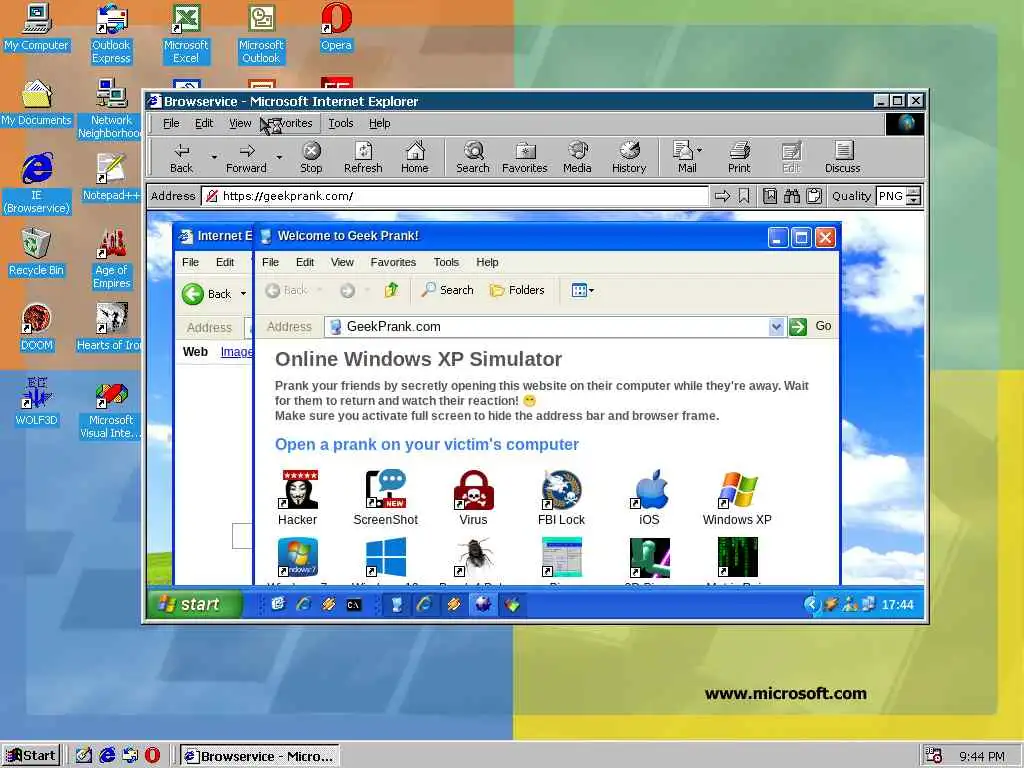Open the File menu in Browservice window
The image size is (1024, 768).
[171, 123]
